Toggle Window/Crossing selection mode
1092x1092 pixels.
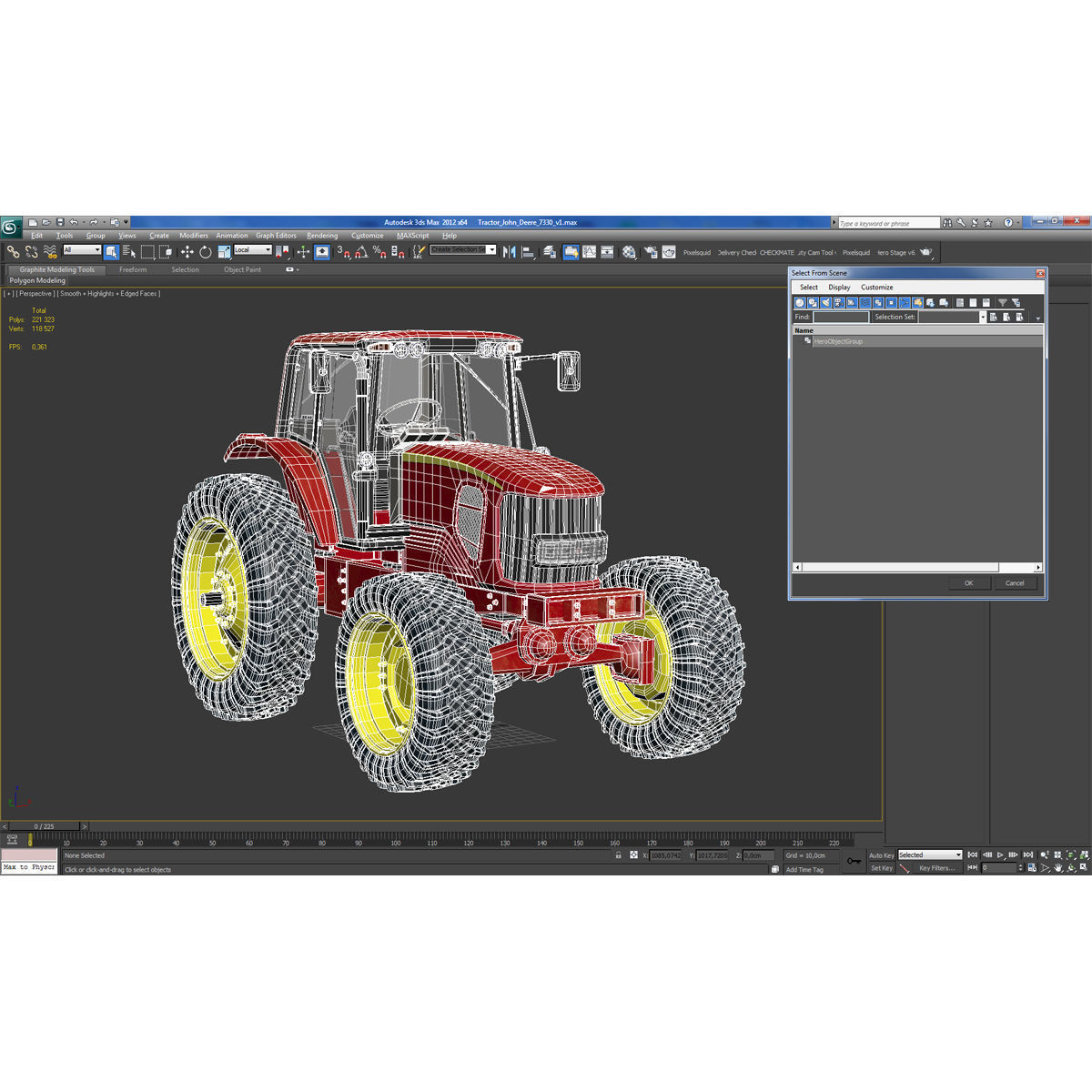point(166,252)
